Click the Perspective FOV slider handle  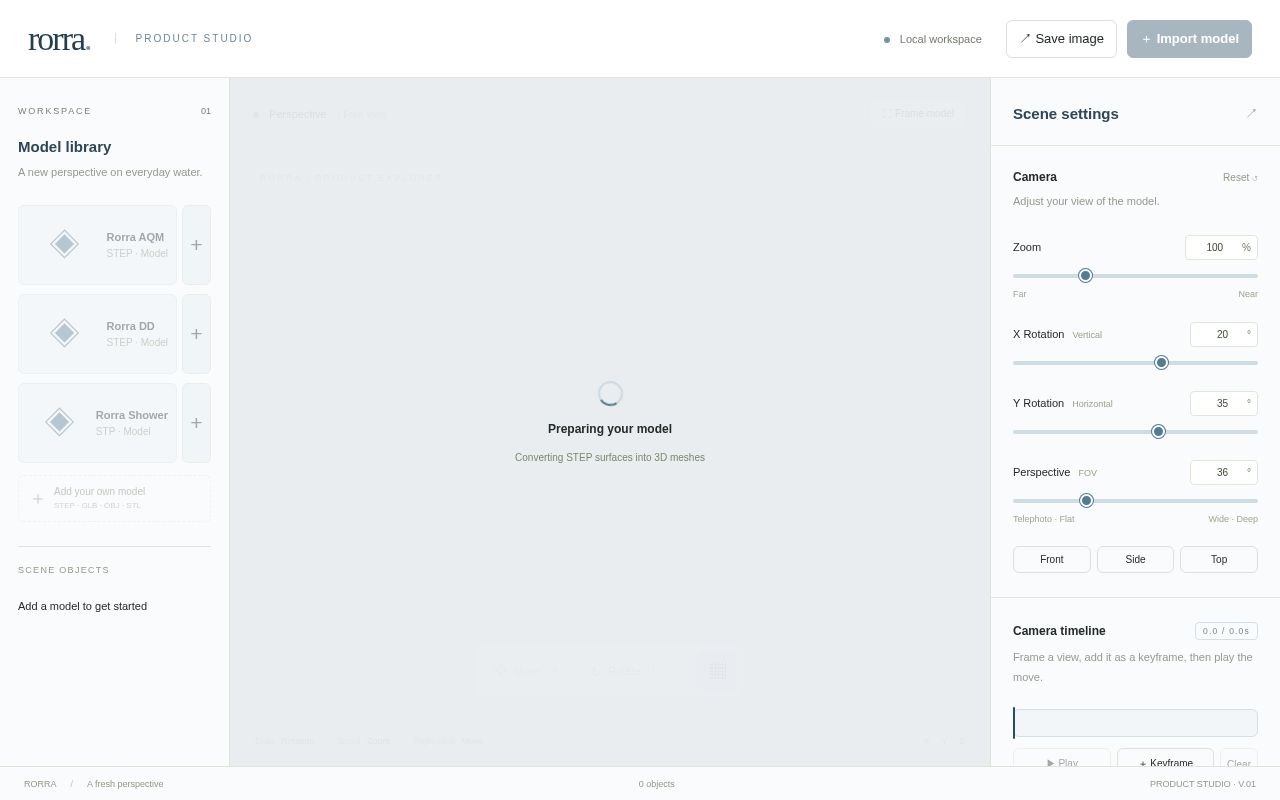pyautogui.click(x=1086, y=501)
